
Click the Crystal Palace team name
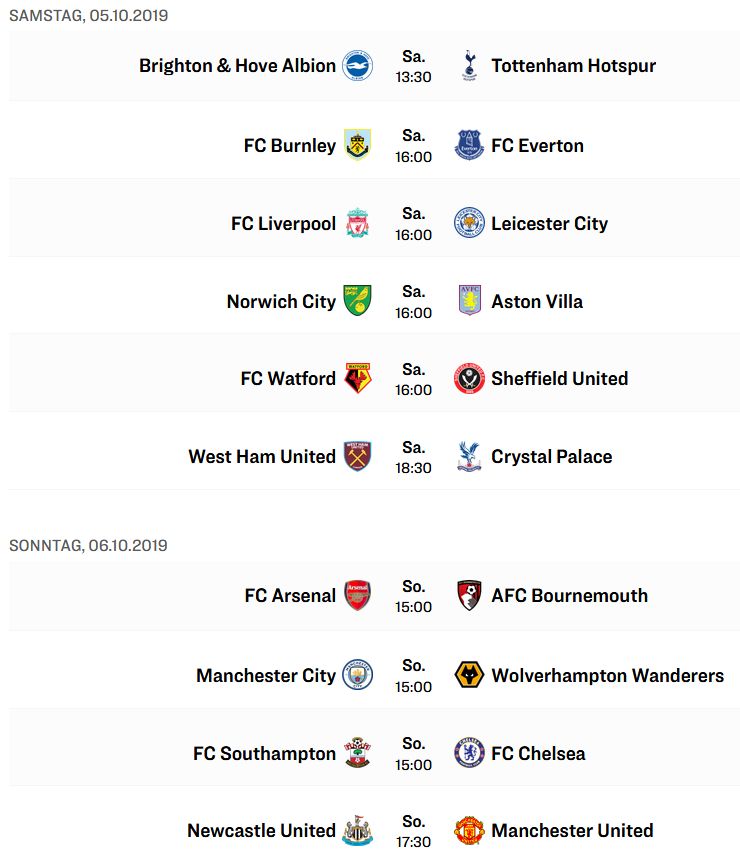tap(552, 456)
